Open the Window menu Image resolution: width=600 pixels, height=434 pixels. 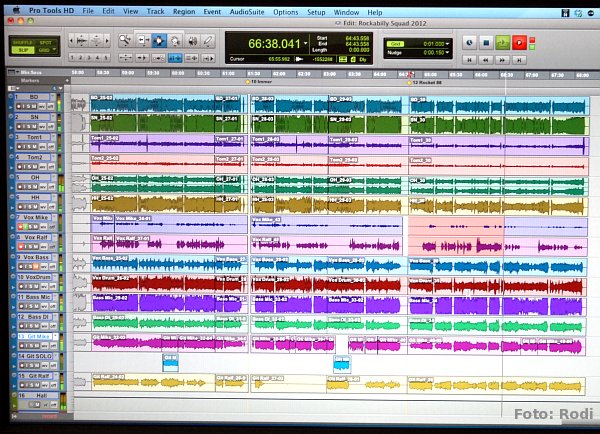[346, 12]
